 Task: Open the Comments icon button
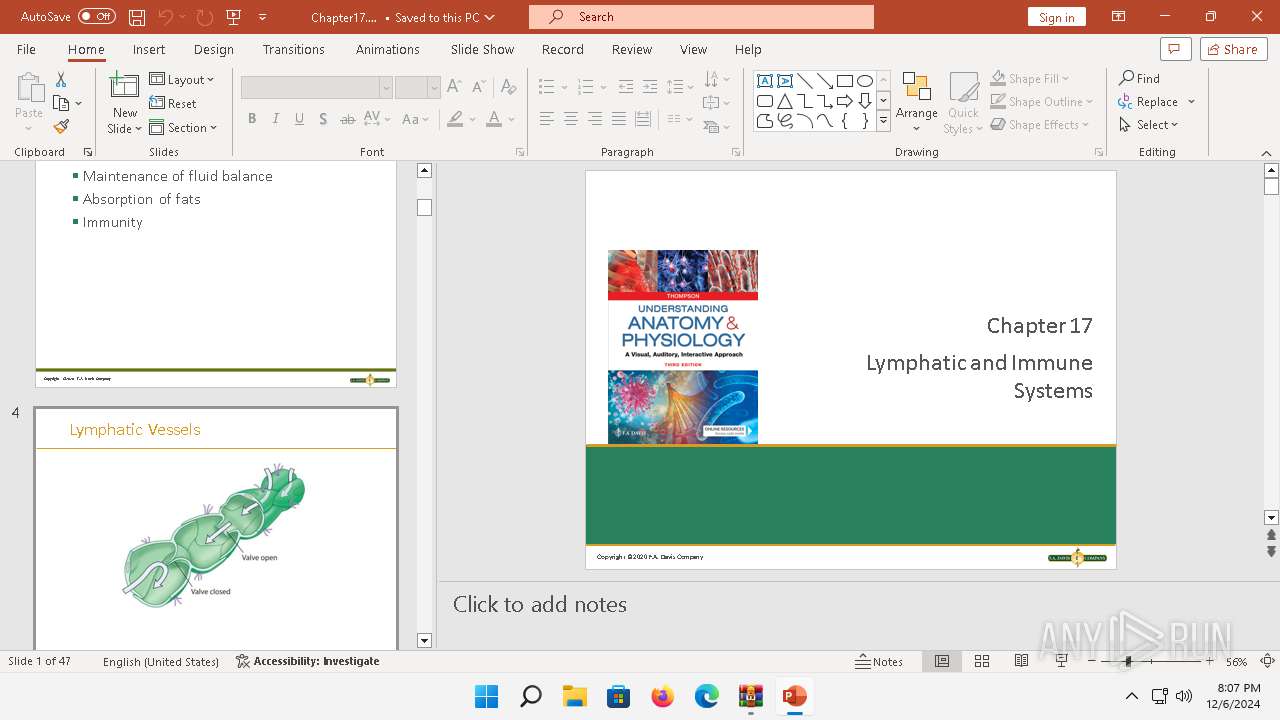(x=1175, y=49)
